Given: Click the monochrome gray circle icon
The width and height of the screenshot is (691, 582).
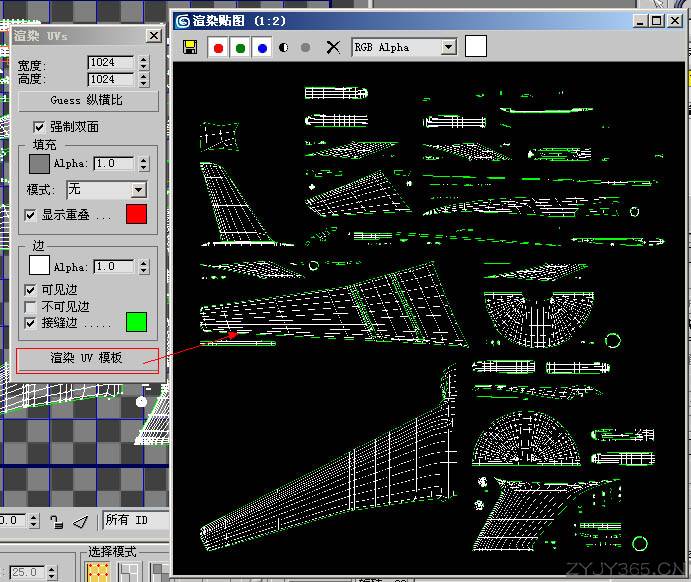Looking at the screenshot, I should (x=305, y=47).
